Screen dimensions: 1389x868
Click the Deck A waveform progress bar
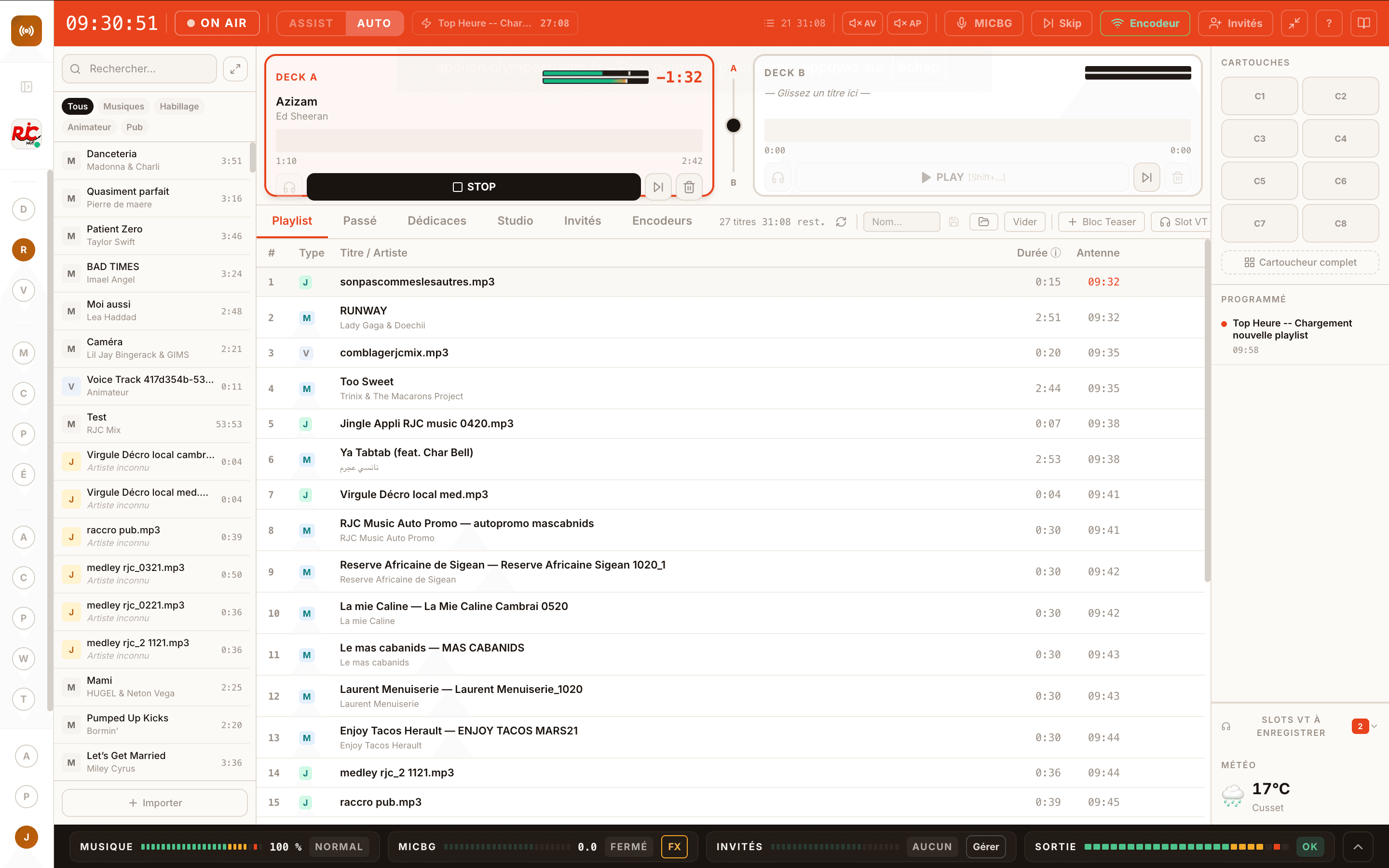[x=489, y=141]
